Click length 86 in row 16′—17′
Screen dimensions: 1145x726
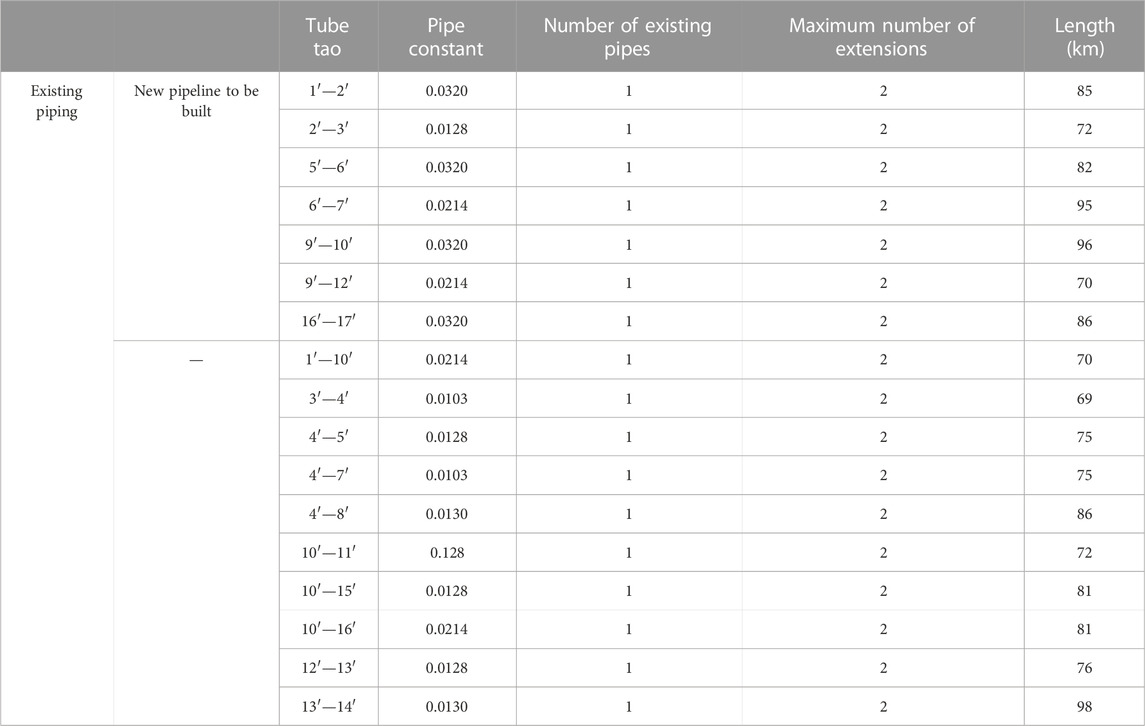[1084, 321]
